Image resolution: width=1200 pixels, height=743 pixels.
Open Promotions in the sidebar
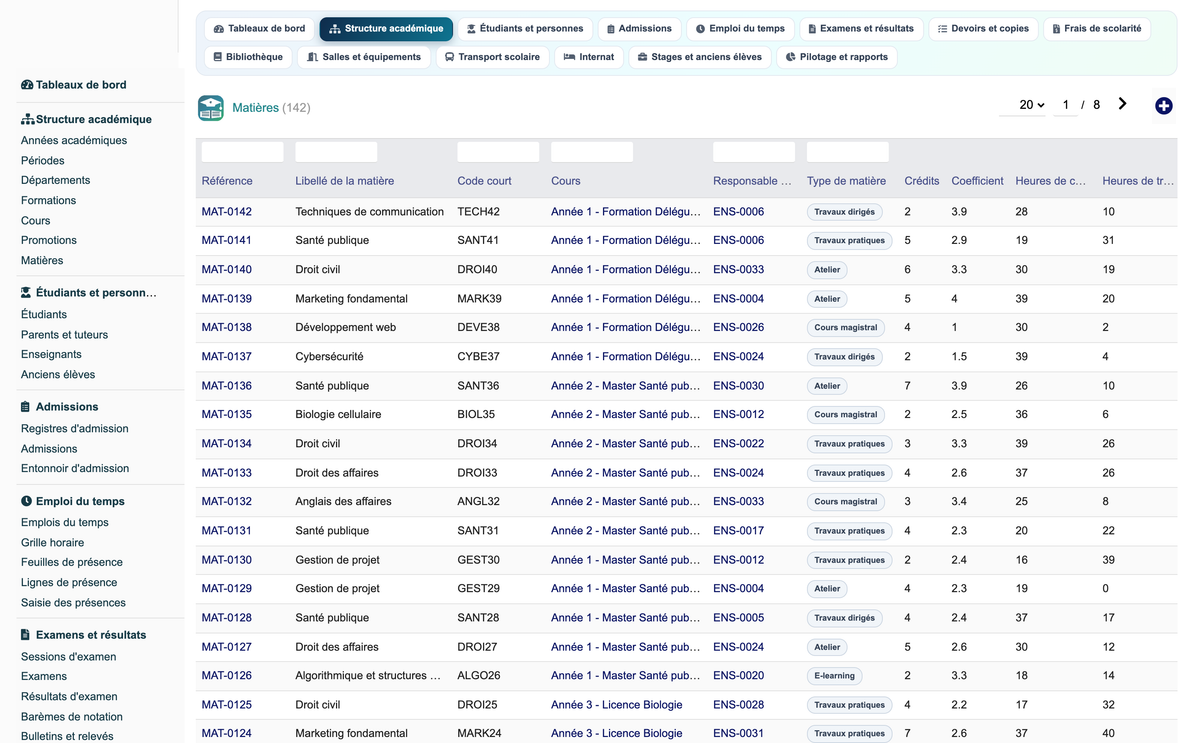(x=49, y=241)
